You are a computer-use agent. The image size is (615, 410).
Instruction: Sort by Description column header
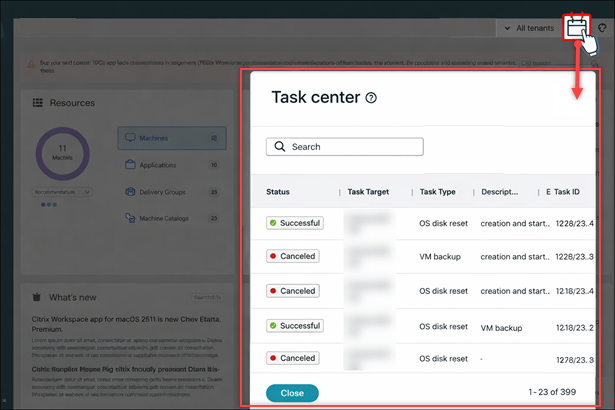coord(499,192)
